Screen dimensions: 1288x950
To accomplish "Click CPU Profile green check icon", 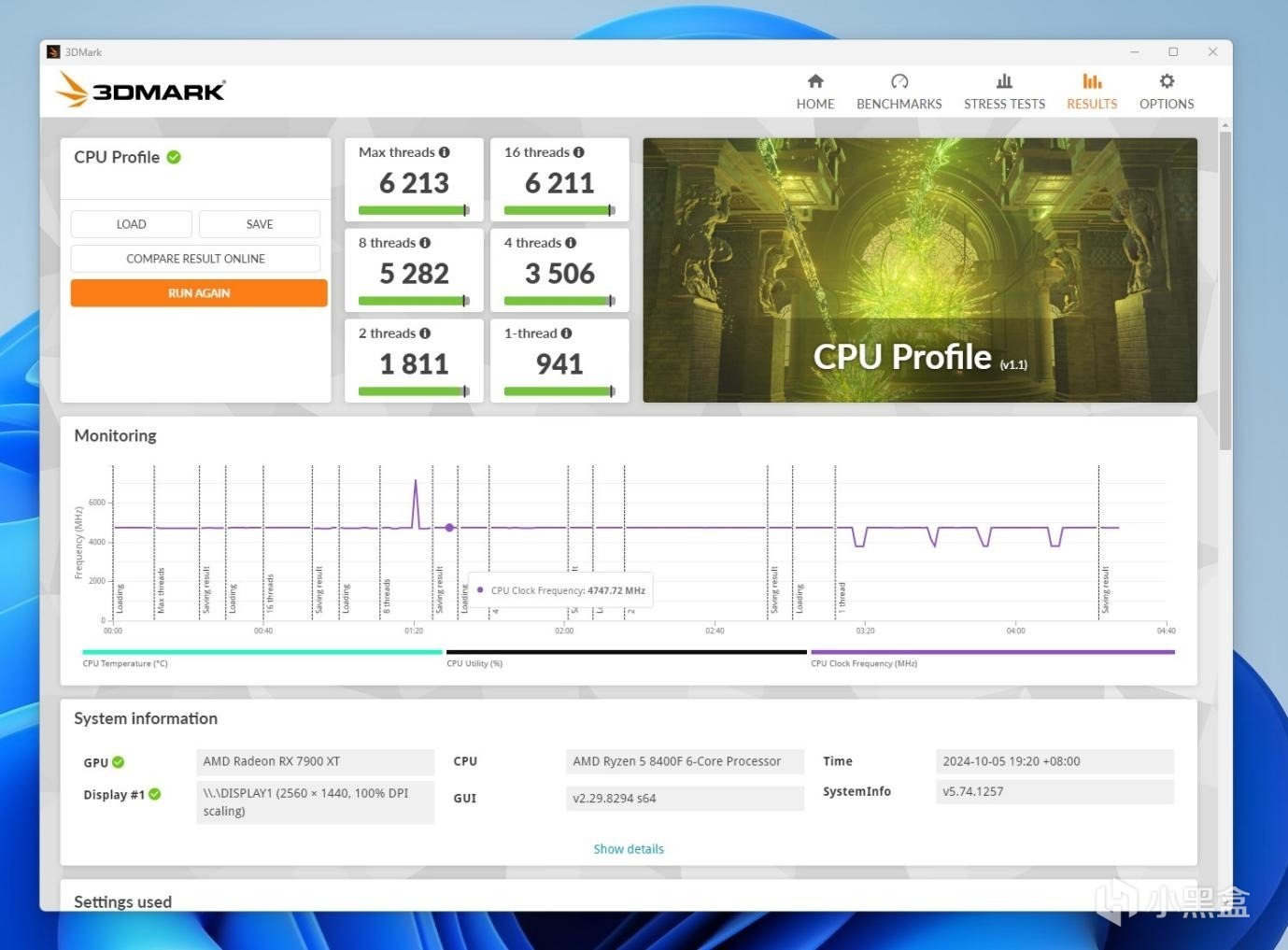I will (174, 157).
